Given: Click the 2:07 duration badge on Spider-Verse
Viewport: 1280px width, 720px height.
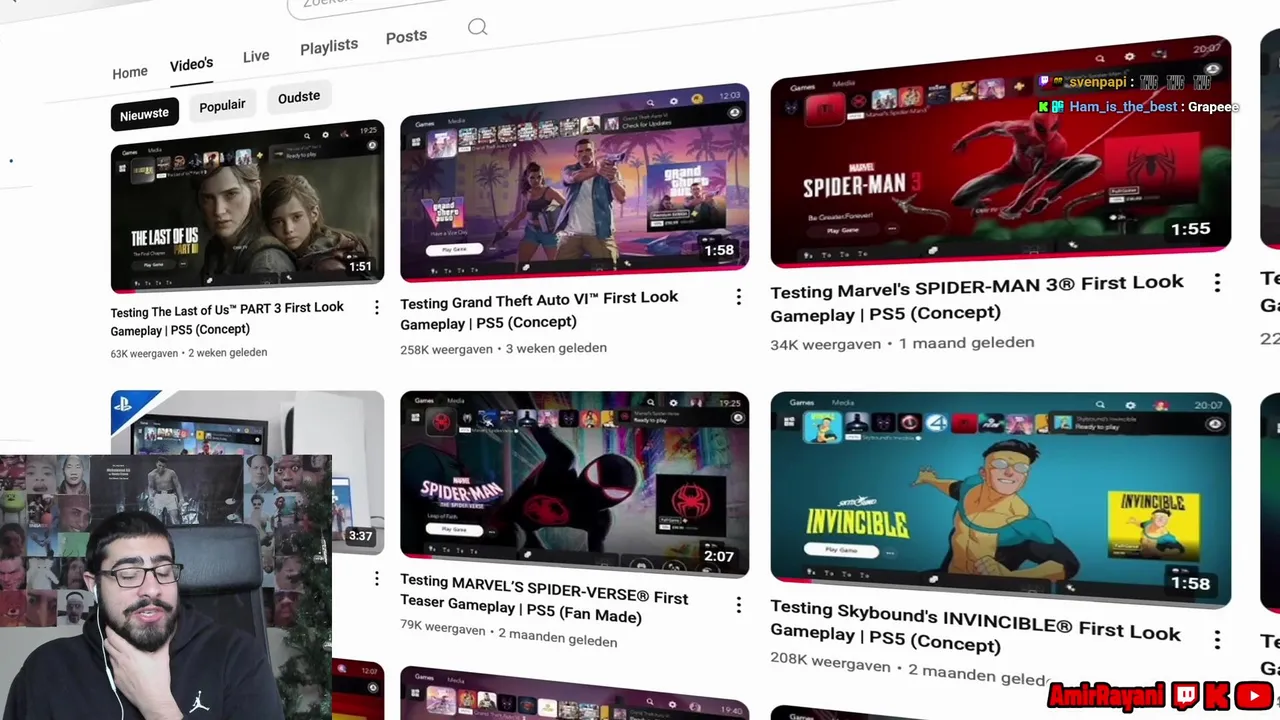Looking at the screenshot, I should [x=718, y=557].
